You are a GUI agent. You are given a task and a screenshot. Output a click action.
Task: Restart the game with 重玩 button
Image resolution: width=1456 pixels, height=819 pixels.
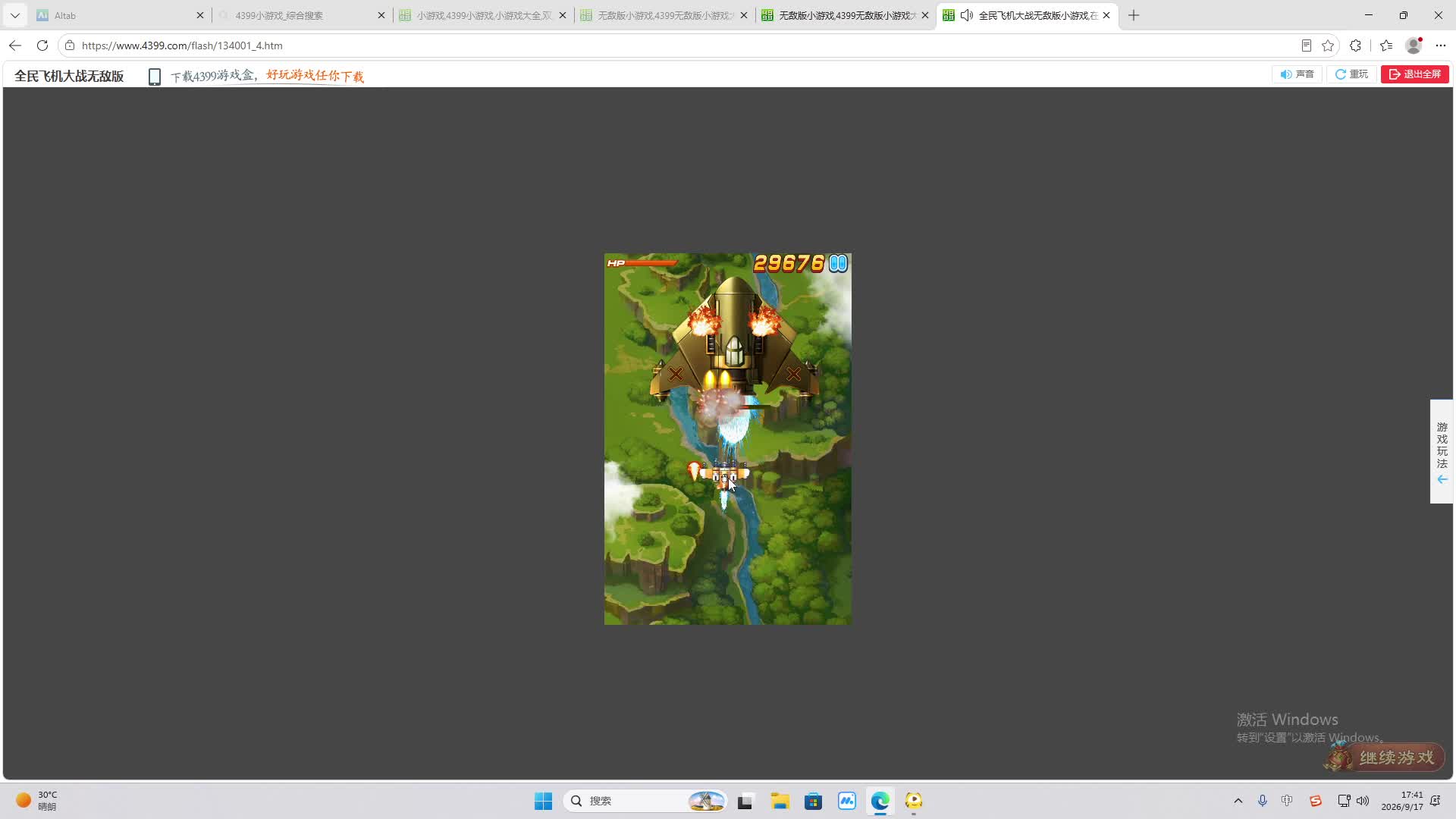[1351, 74]
